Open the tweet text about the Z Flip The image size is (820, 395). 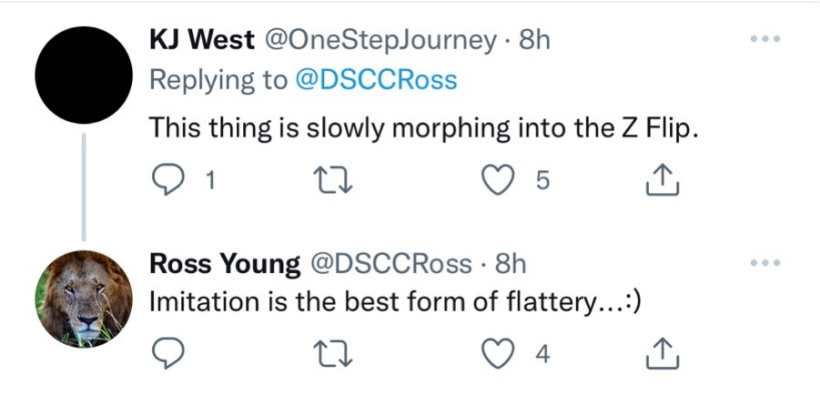tap(424, 129)
